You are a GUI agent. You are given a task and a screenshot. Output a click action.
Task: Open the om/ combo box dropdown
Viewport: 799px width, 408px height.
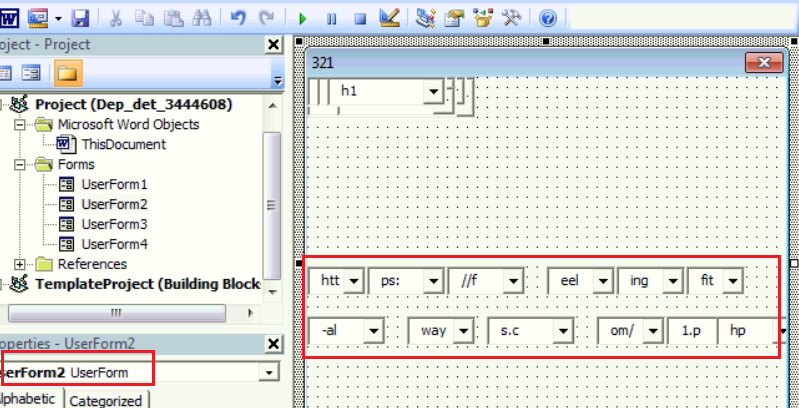pos(653,331)
